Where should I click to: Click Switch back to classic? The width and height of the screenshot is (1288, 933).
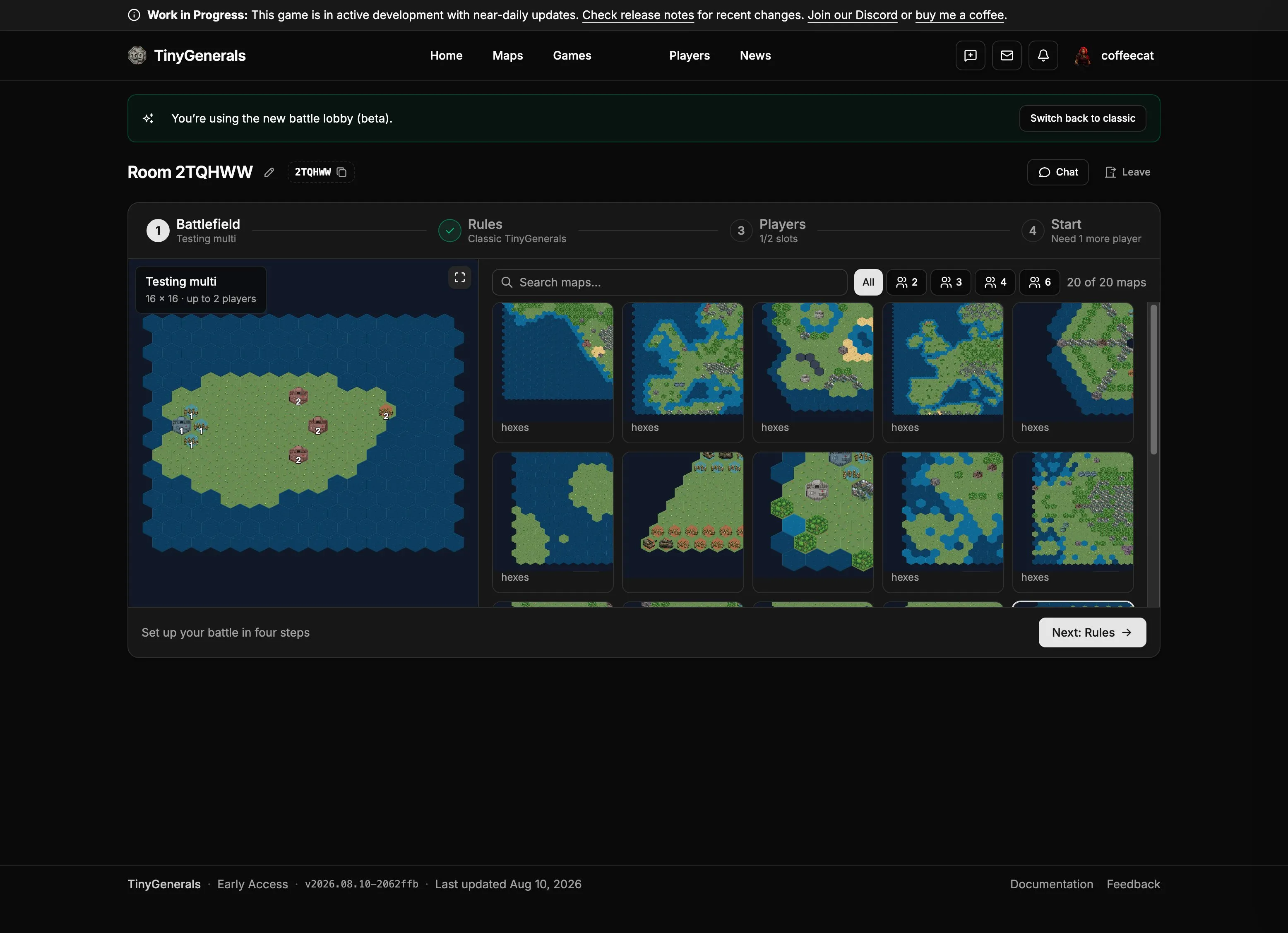1082,118
